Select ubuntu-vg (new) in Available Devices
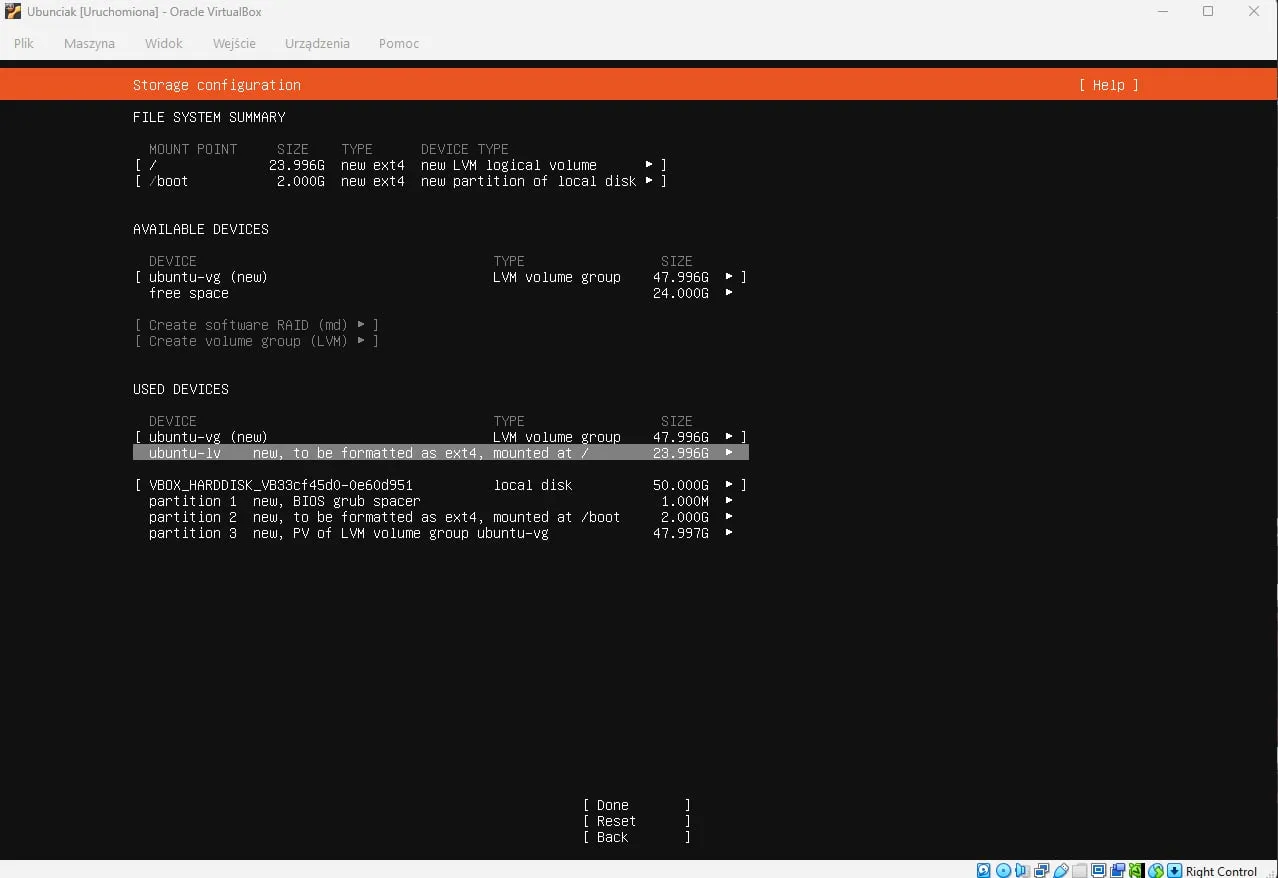This screenshot has width=1278, height=878. pos(441,277)
